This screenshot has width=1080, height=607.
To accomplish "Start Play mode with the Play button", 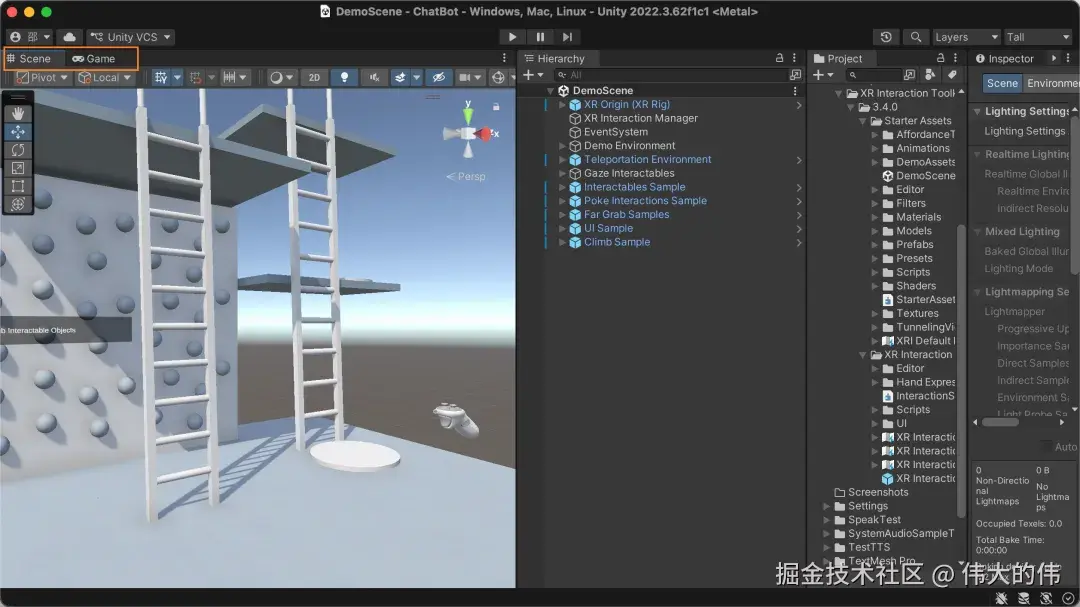I will pos(512,37).
